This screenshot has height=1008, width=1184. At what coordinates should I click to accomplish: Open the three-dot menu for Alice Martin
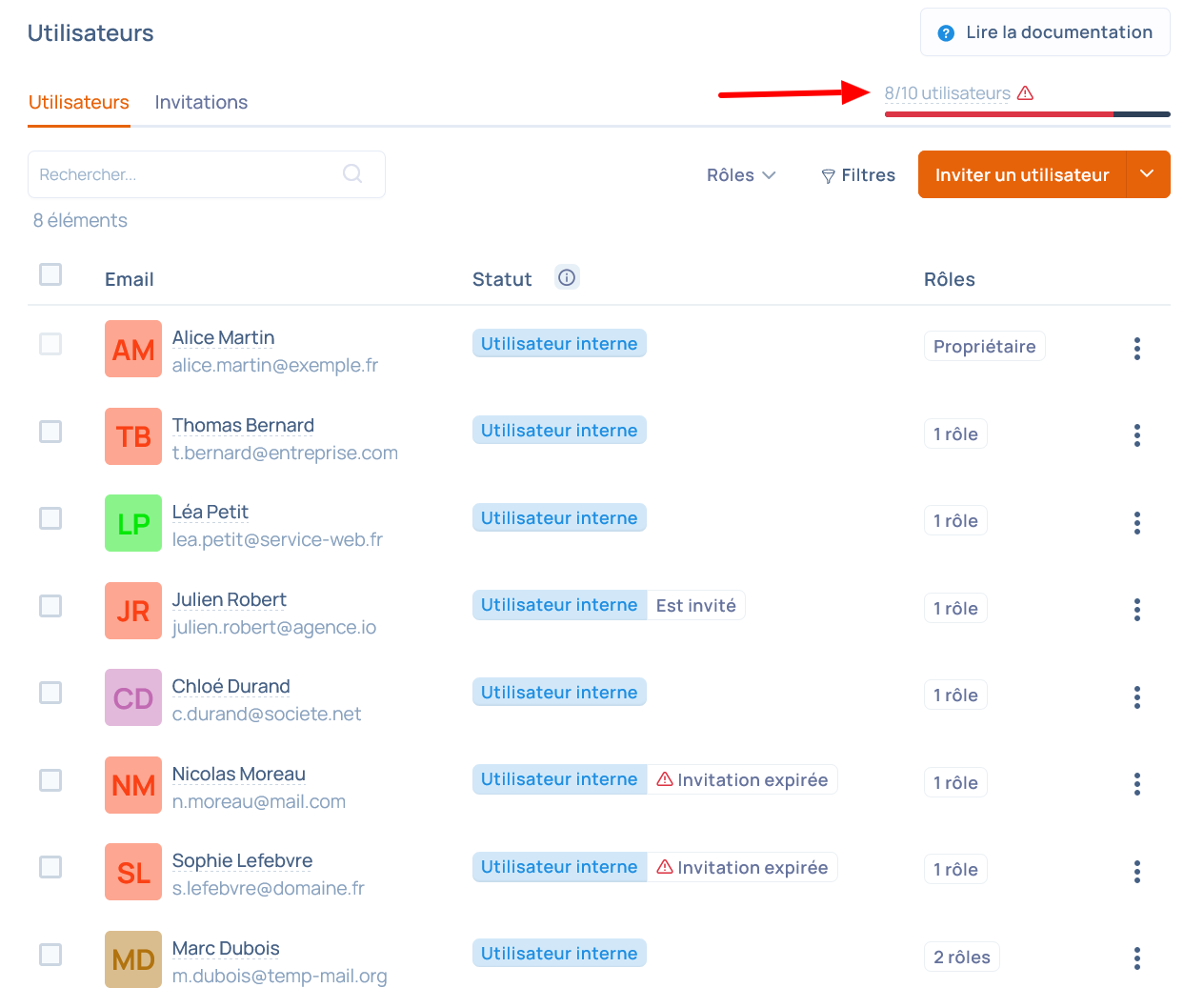coord(1136,349)
